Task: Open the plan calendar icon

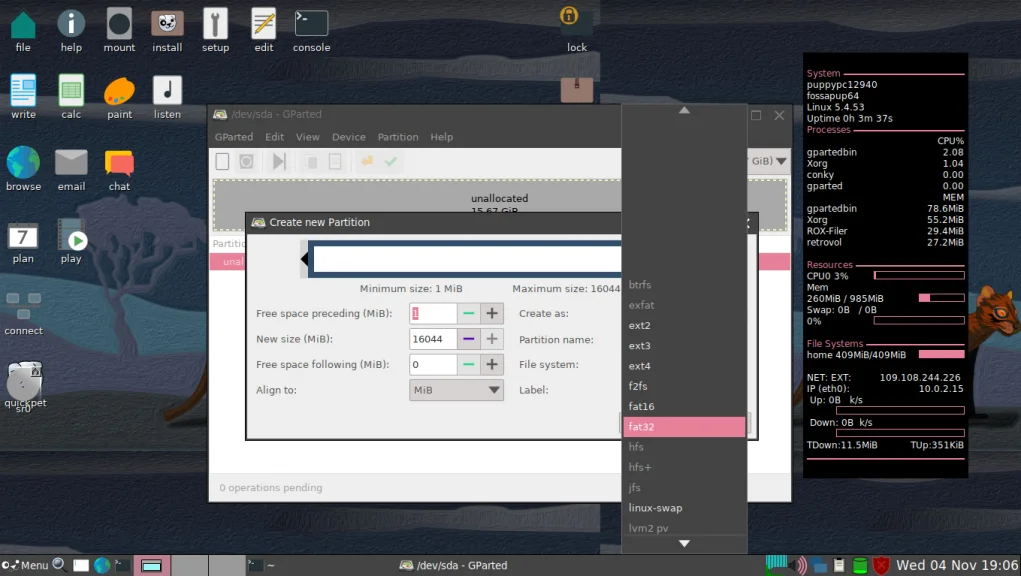Action: coord(23,241)
